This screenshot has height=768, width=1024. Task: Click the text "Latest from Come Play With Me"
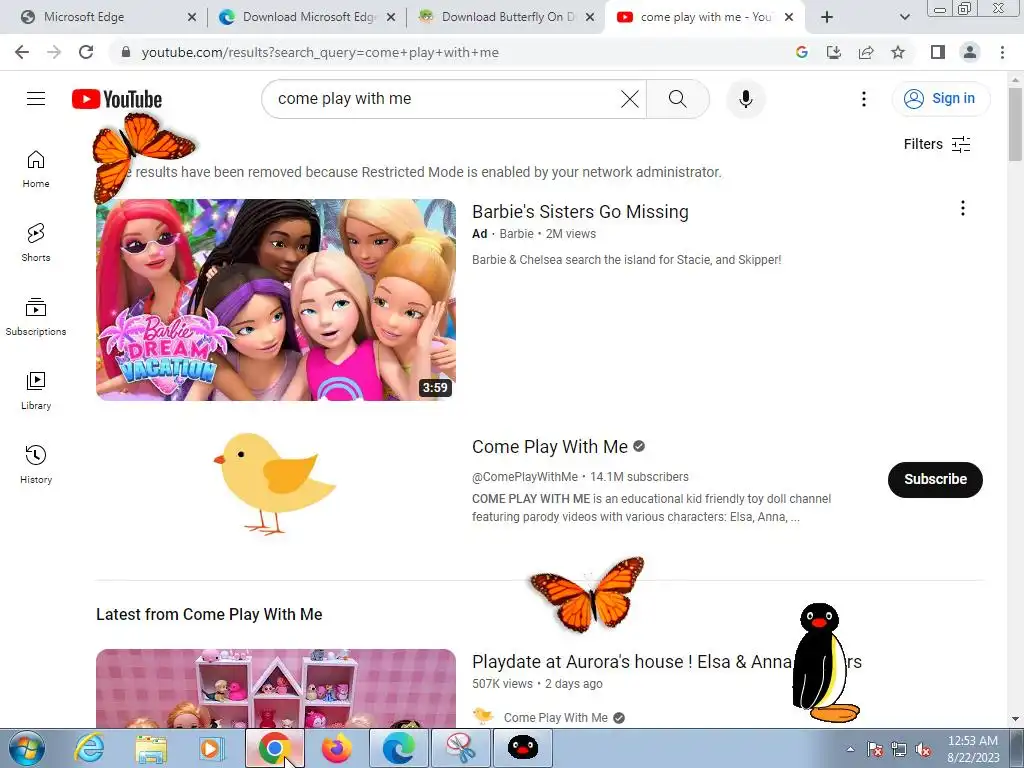click(x=209, y=615)
